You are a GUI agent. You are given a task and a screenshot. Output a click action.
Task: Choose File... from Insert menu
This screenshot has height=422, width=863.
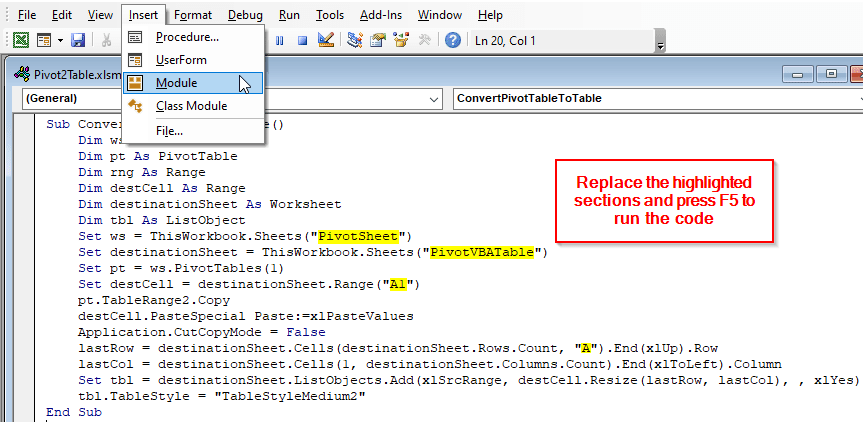193,131
